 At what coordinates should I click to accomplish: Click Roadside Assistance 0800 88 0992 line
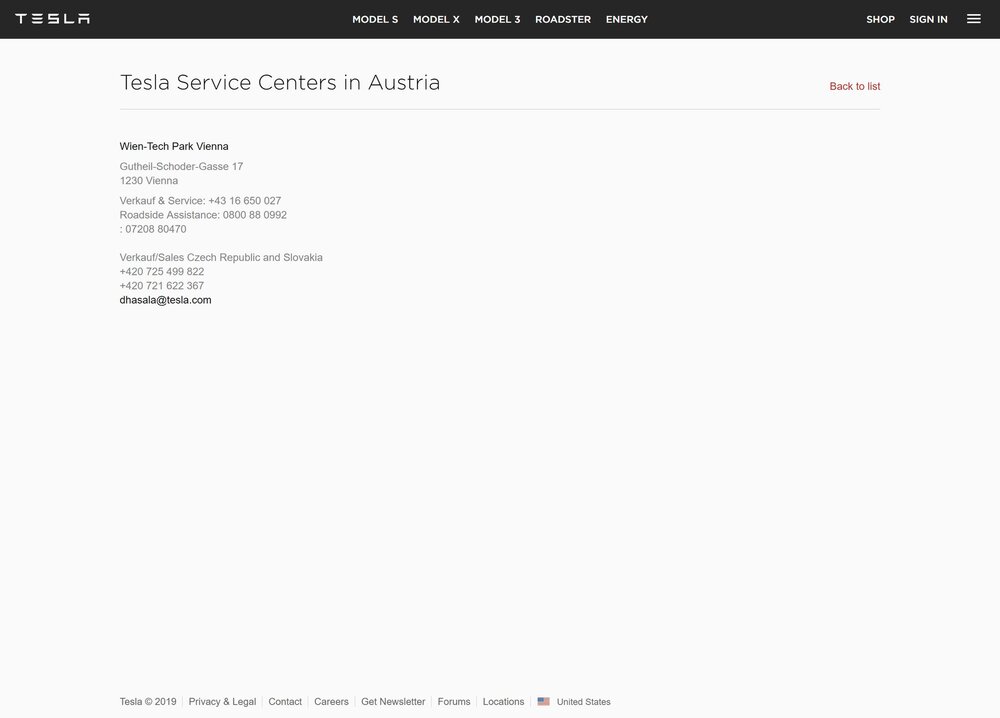pyautogui.click(x=203, y=215)
